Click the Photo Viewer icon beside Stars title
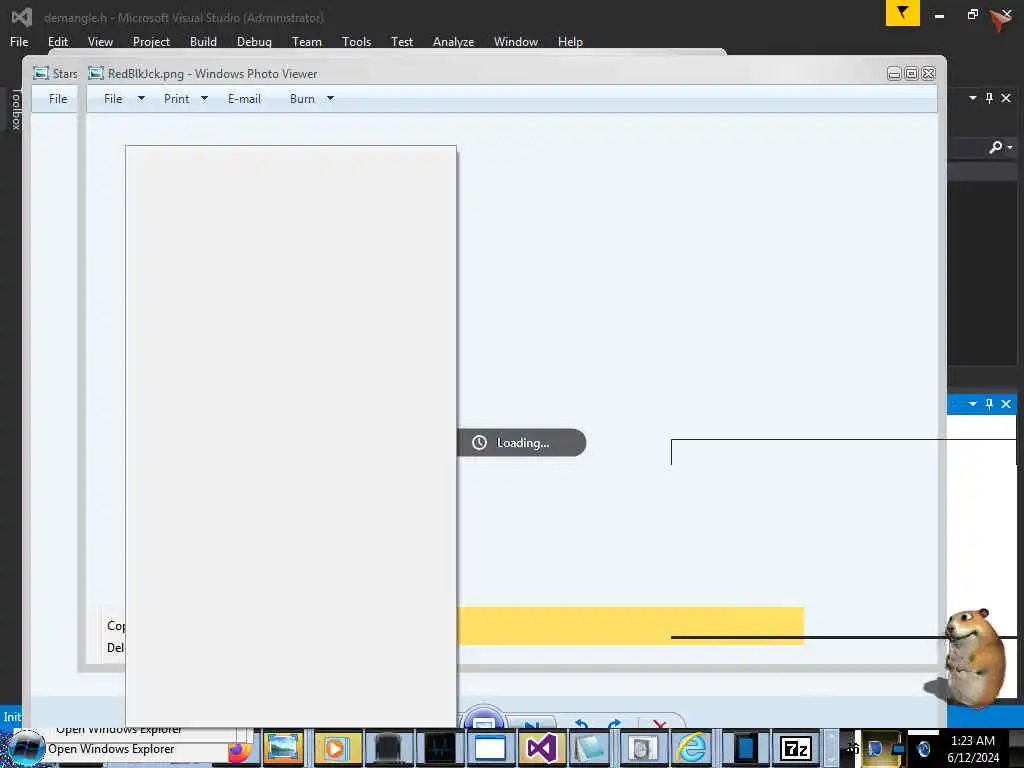The image size is (1024, 768). click(41, 73)
